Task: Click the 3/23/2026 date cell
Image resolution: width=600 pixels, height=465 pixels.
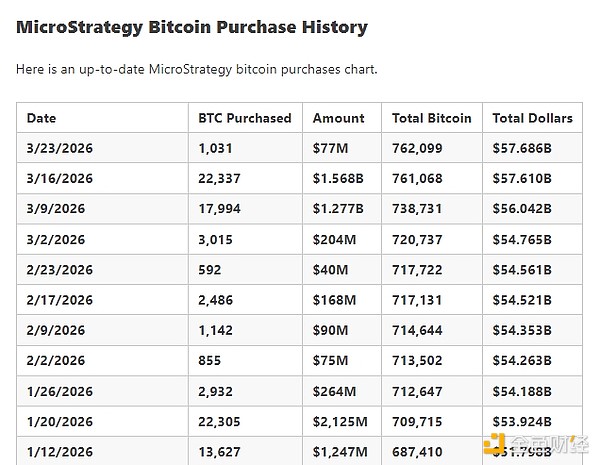Action: [x=60, y=148]
